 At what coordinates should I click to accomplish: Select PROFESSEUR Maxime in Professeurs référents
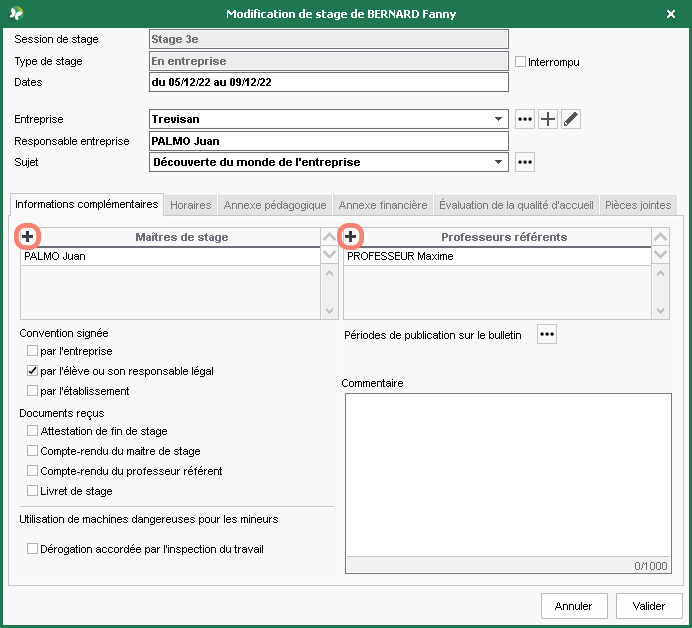[497, 256]
